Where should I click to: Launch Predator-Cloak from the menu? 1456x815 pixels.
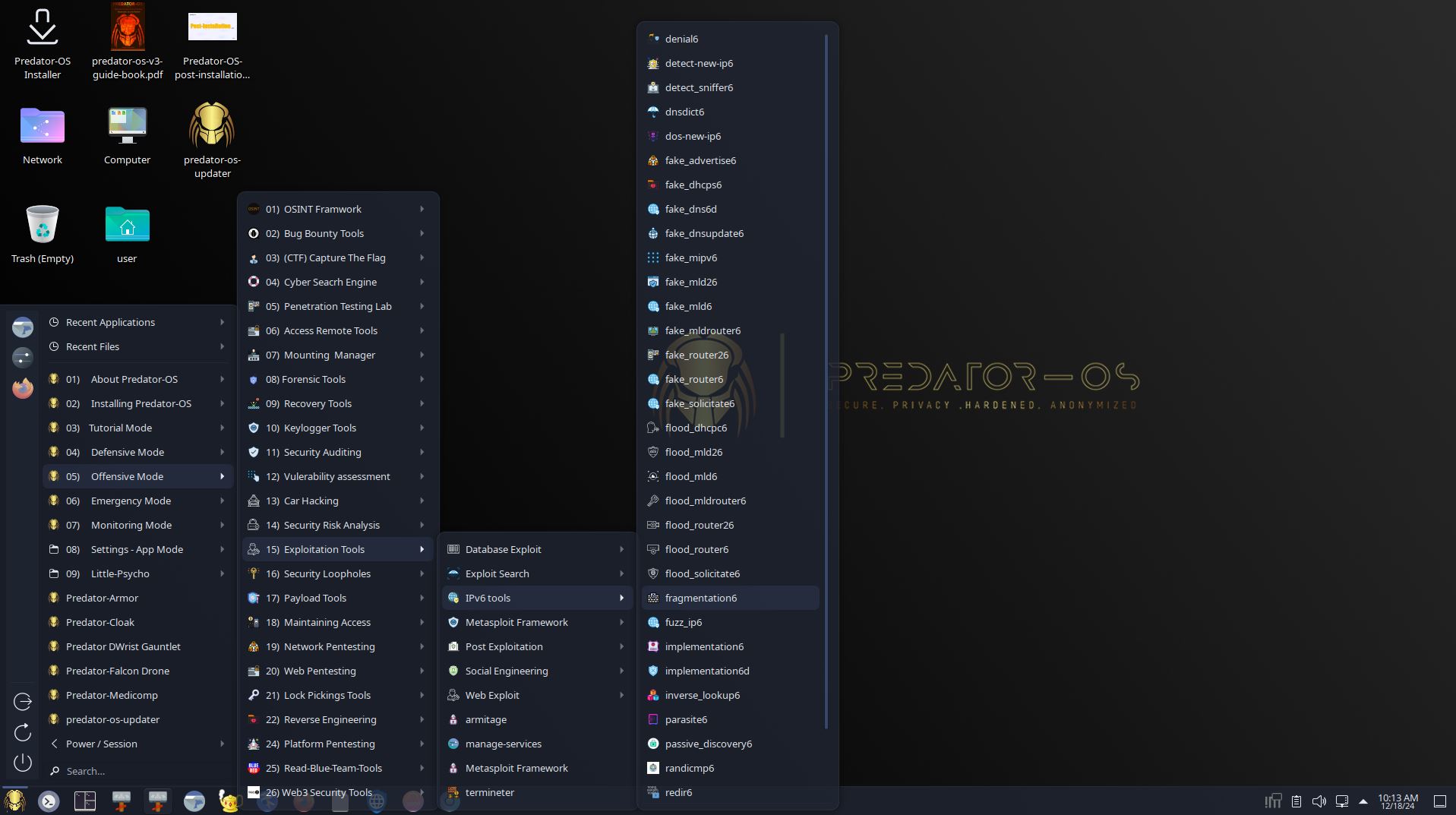(x=137, y=622)
